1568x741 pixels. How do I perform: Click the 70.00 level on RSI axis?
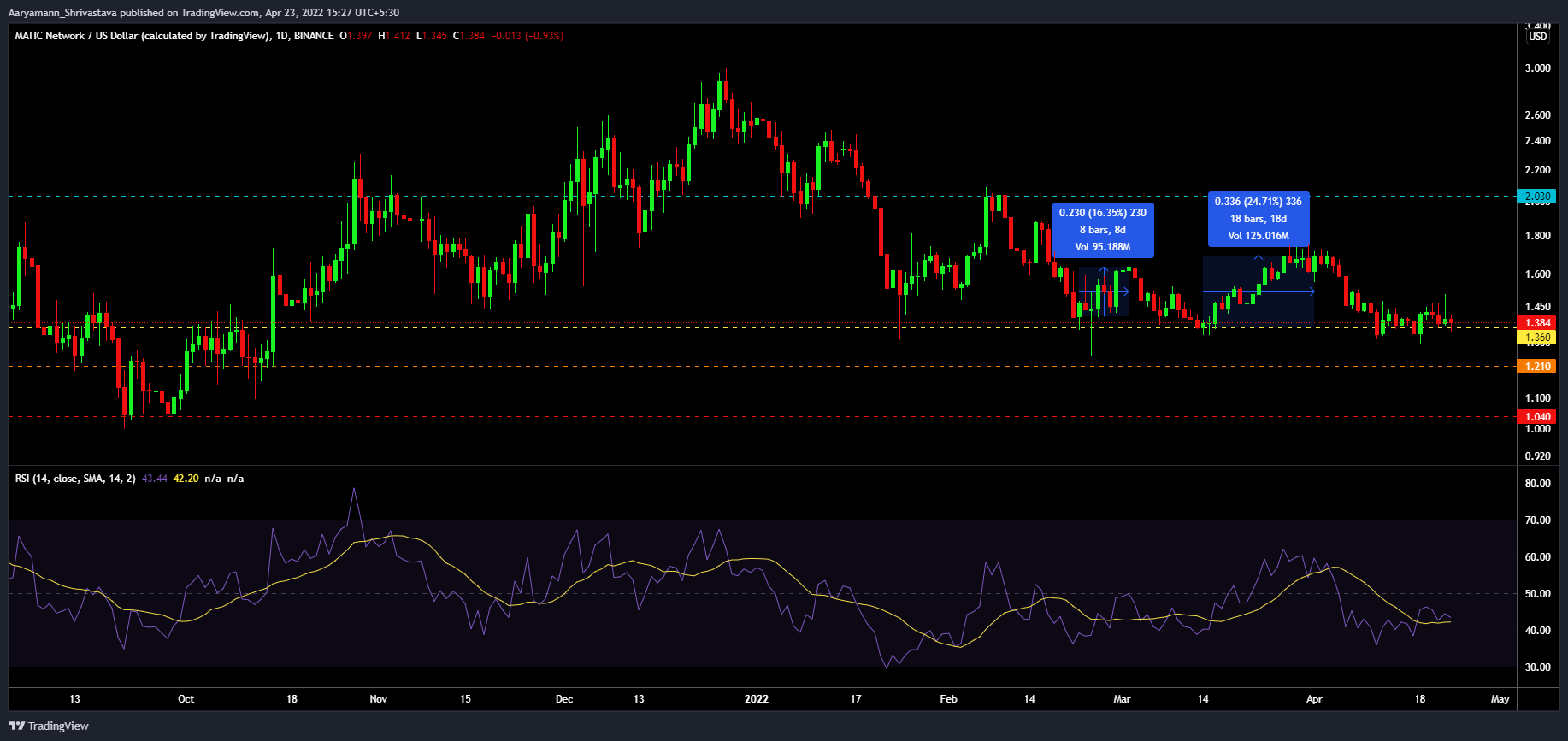1537,520
